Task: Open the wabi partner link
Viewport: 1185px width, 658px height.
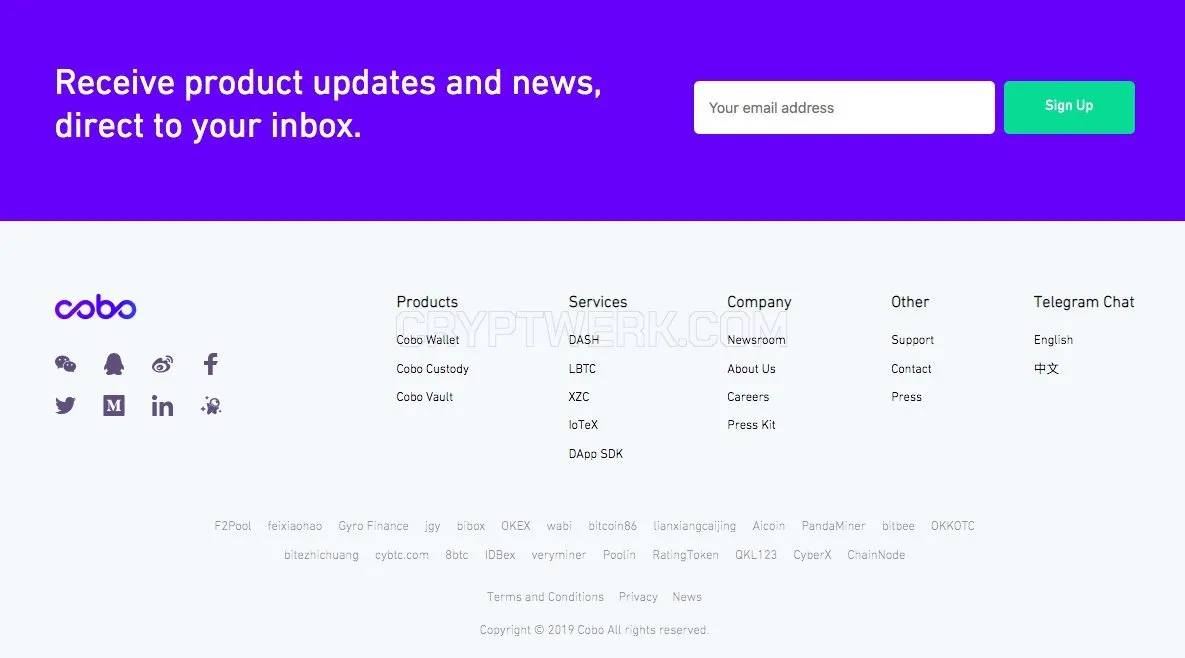Action: 559,526
